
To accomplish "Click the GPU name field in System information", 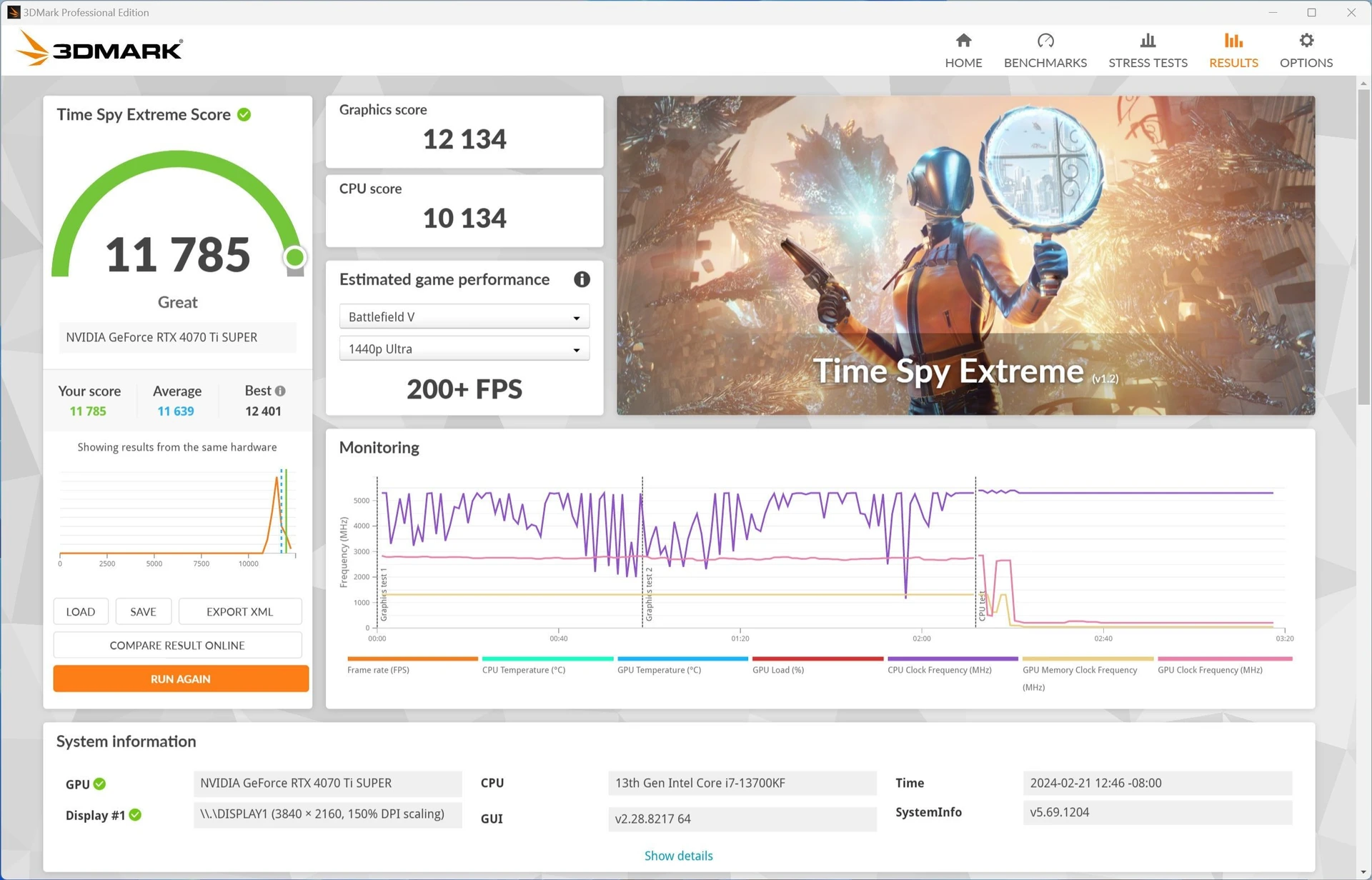I will (x=327, y=783).
